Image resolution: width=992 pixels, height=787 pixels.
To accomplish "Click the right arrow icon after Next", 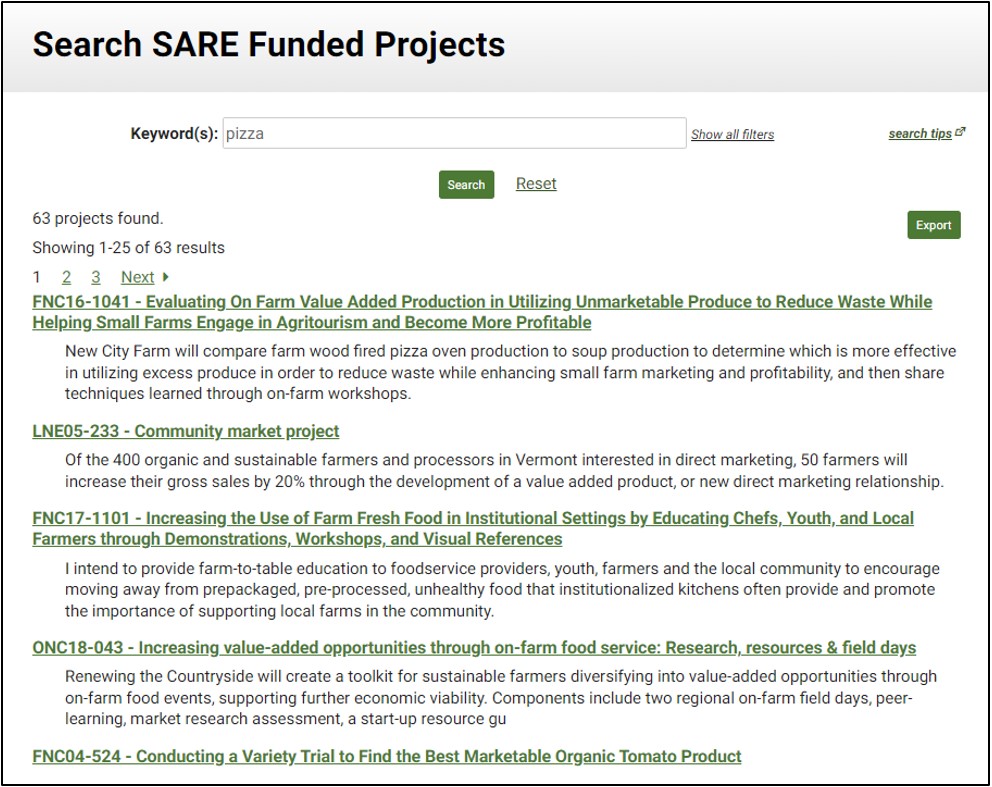I will pyautogui.click(x=165, y=277).
